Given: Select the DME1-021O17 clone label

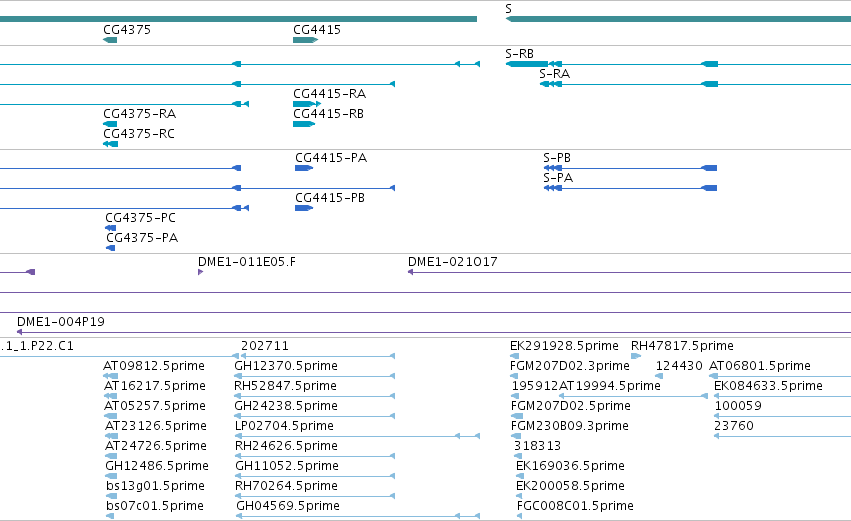Looking at the screenshot, I should [x=453, y=262].
